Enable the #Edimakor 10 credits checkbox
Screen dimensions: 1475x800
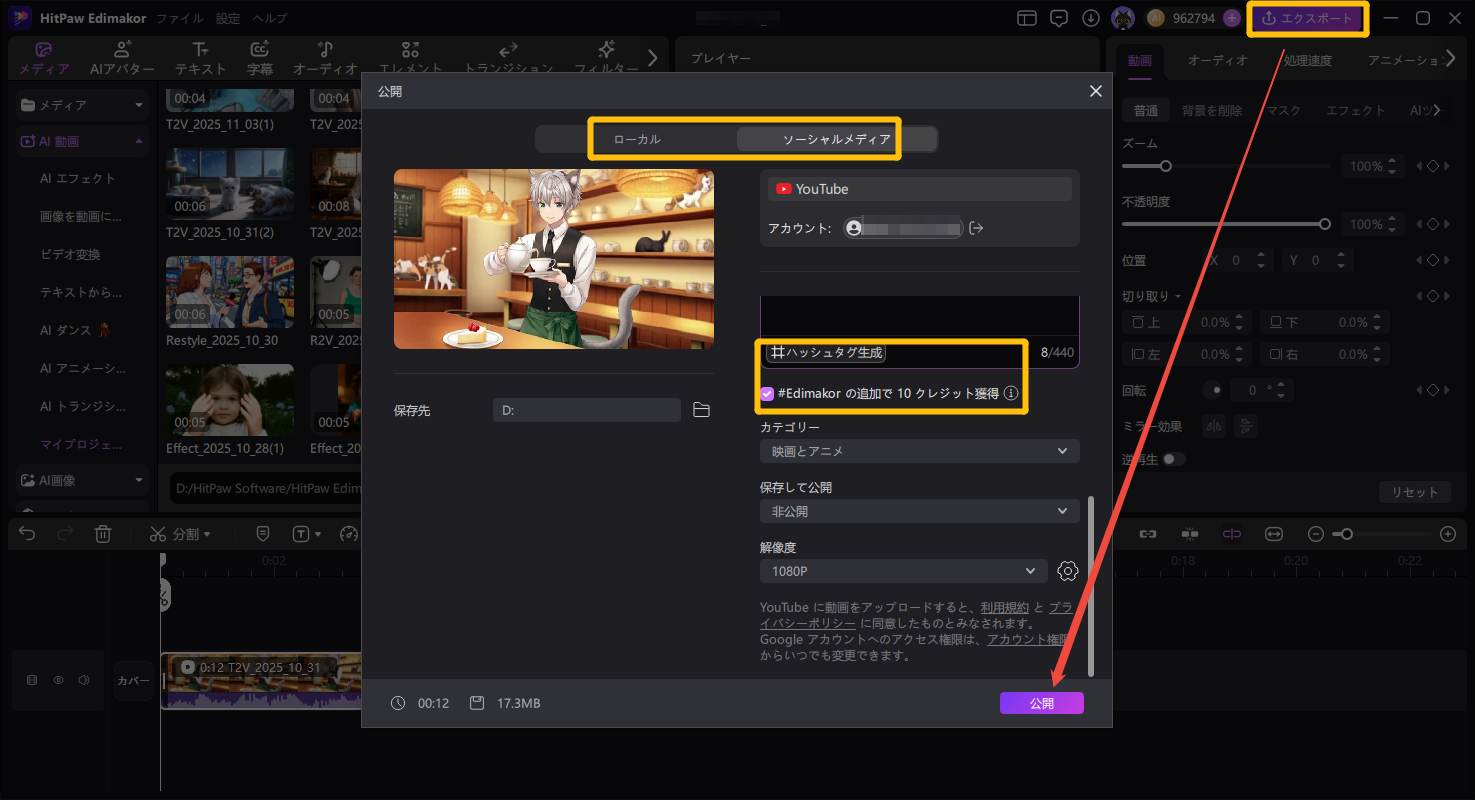(768, 393)
